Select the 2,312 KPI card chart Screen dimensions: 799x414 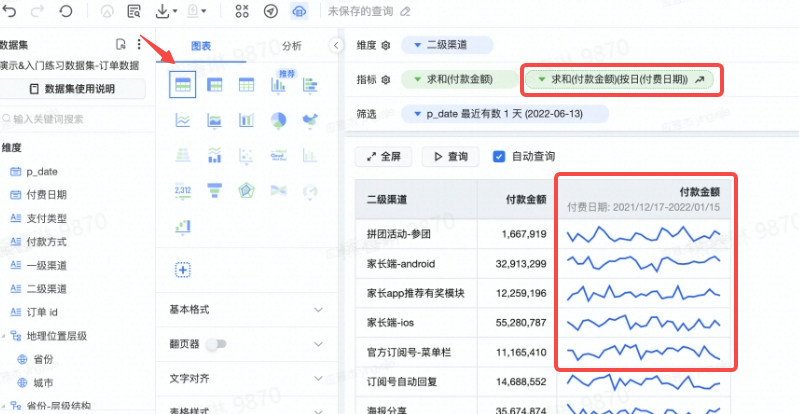coord(182,191)
